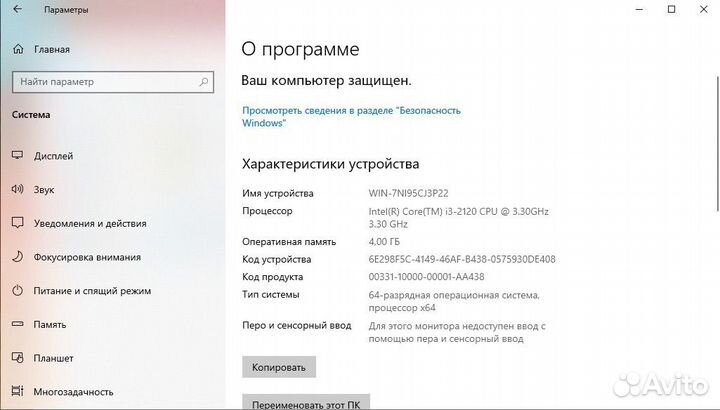This screenshot has height=410, width=720.
Task: Click the Перо и сенсорный ввод label
Action: (297, 325)
